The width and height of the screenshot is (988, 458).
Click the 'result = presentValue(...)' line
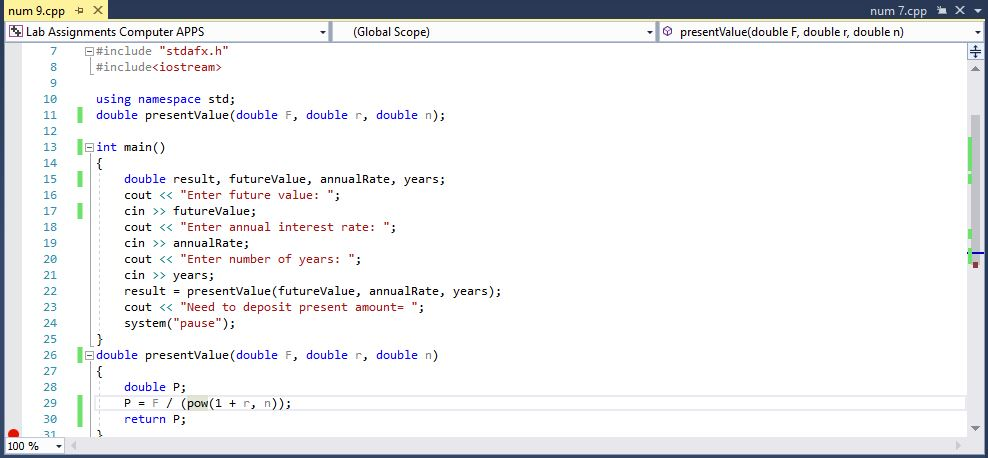[x=313, y=291]
